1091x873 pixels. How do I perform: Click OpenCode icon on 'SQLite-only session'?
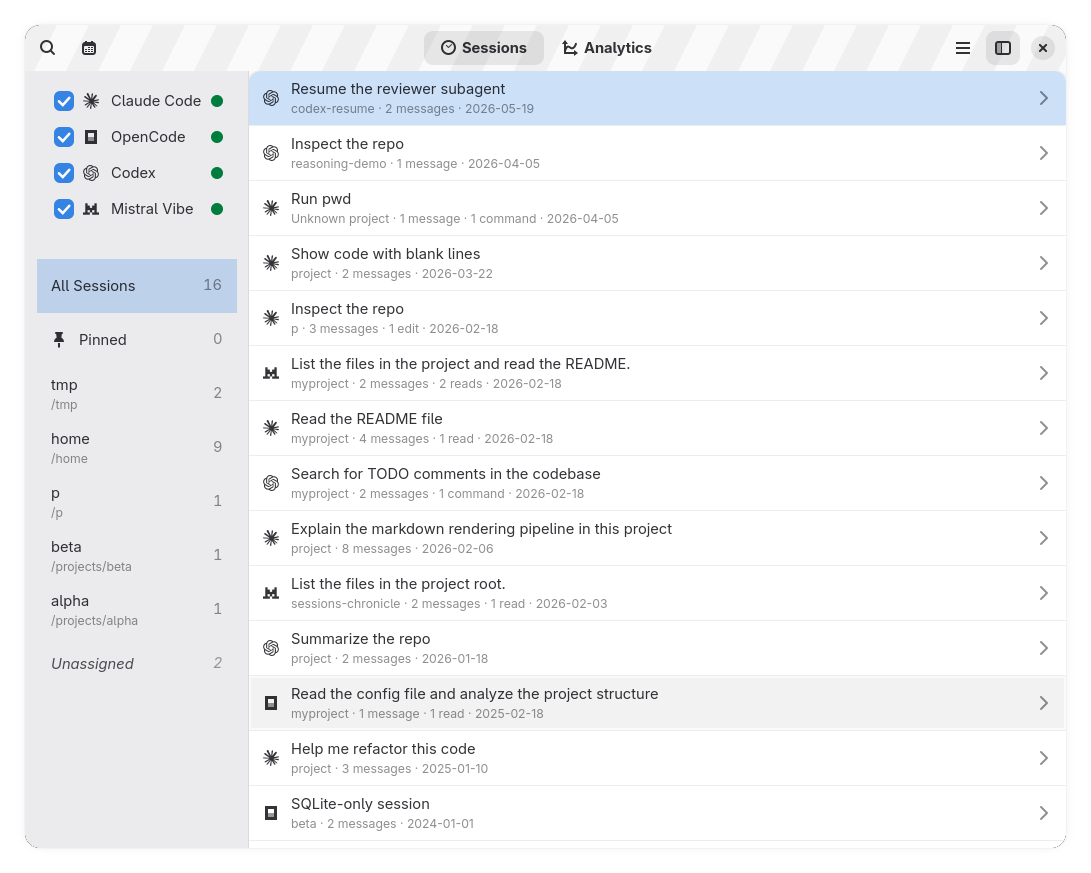click(x=271, y=812)
